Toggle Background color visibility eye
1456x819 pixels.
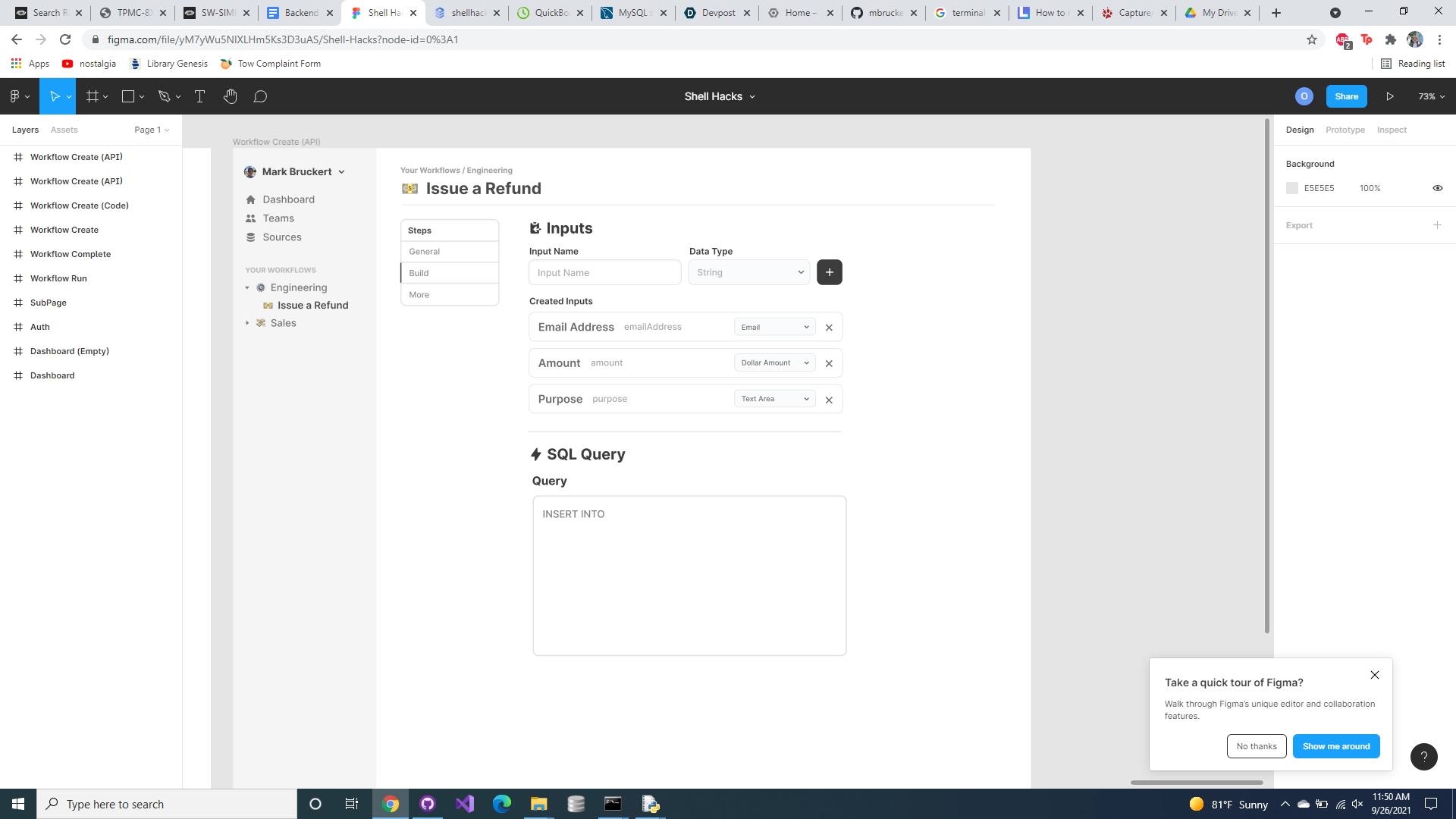(1437, 188)
